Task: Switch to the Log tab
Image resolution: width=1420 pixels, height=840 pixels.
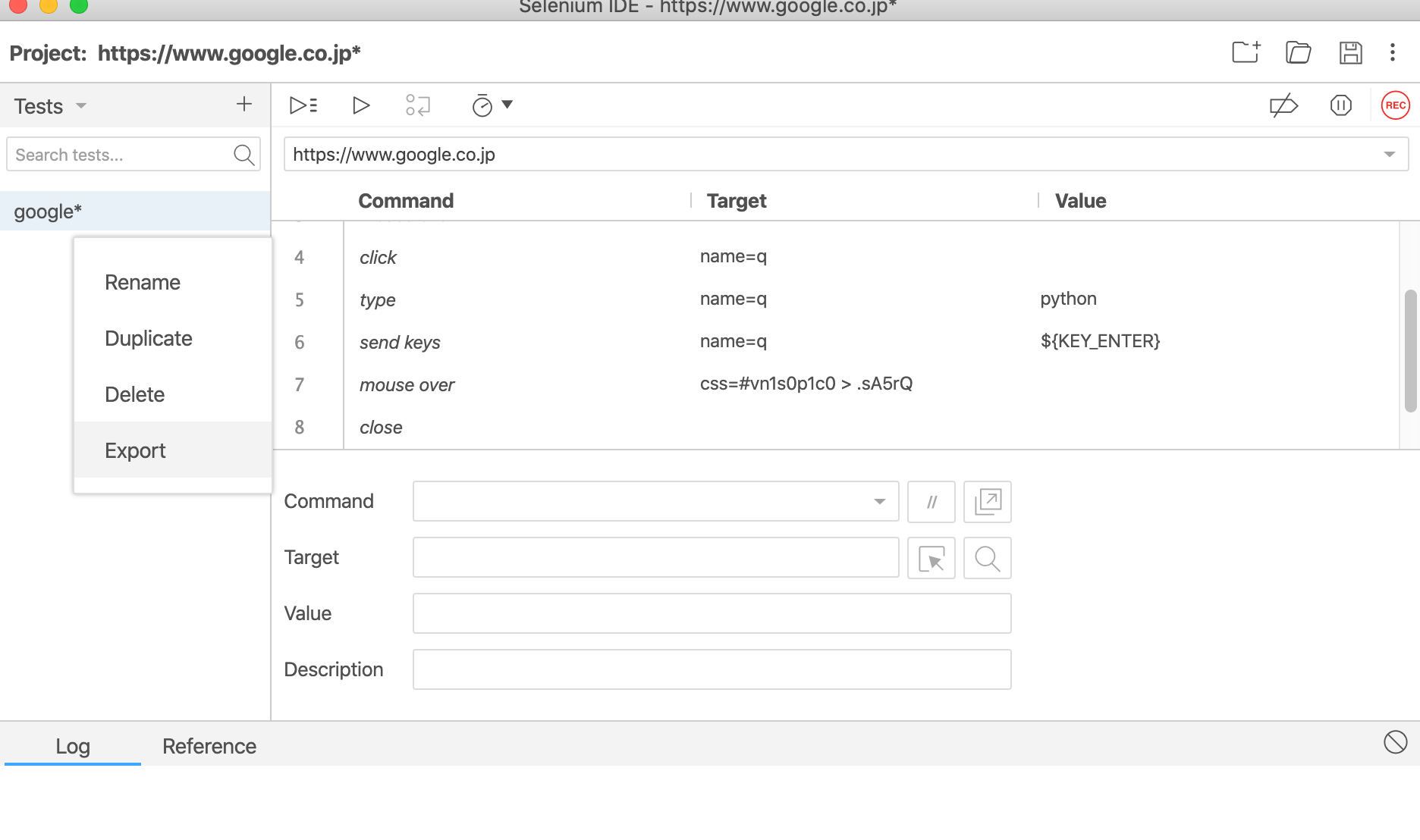Action: click(73, 746)
